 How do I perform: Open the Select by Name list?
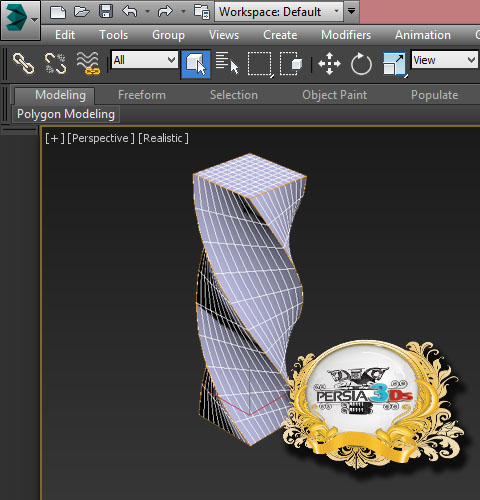227,63
